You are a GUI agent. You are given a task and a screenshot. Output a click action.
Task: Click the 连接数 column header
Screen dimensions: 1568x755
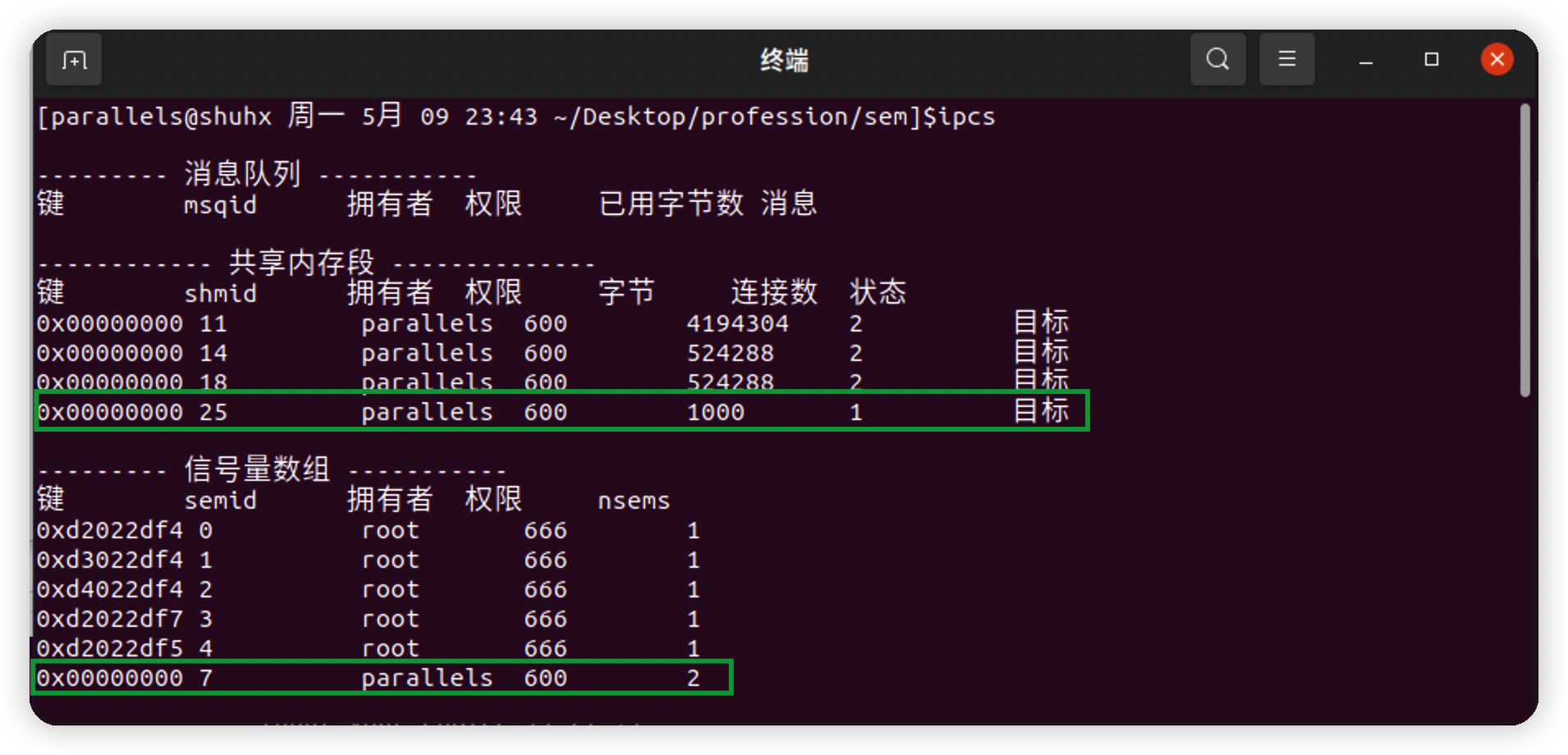tap(774, 291)
